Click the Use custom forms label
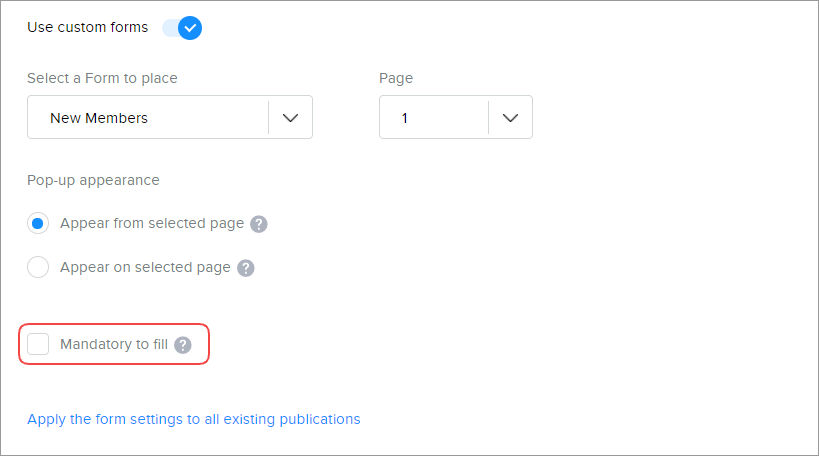The height and width of the screenshot is (456, 819). (x=88, y=28)
